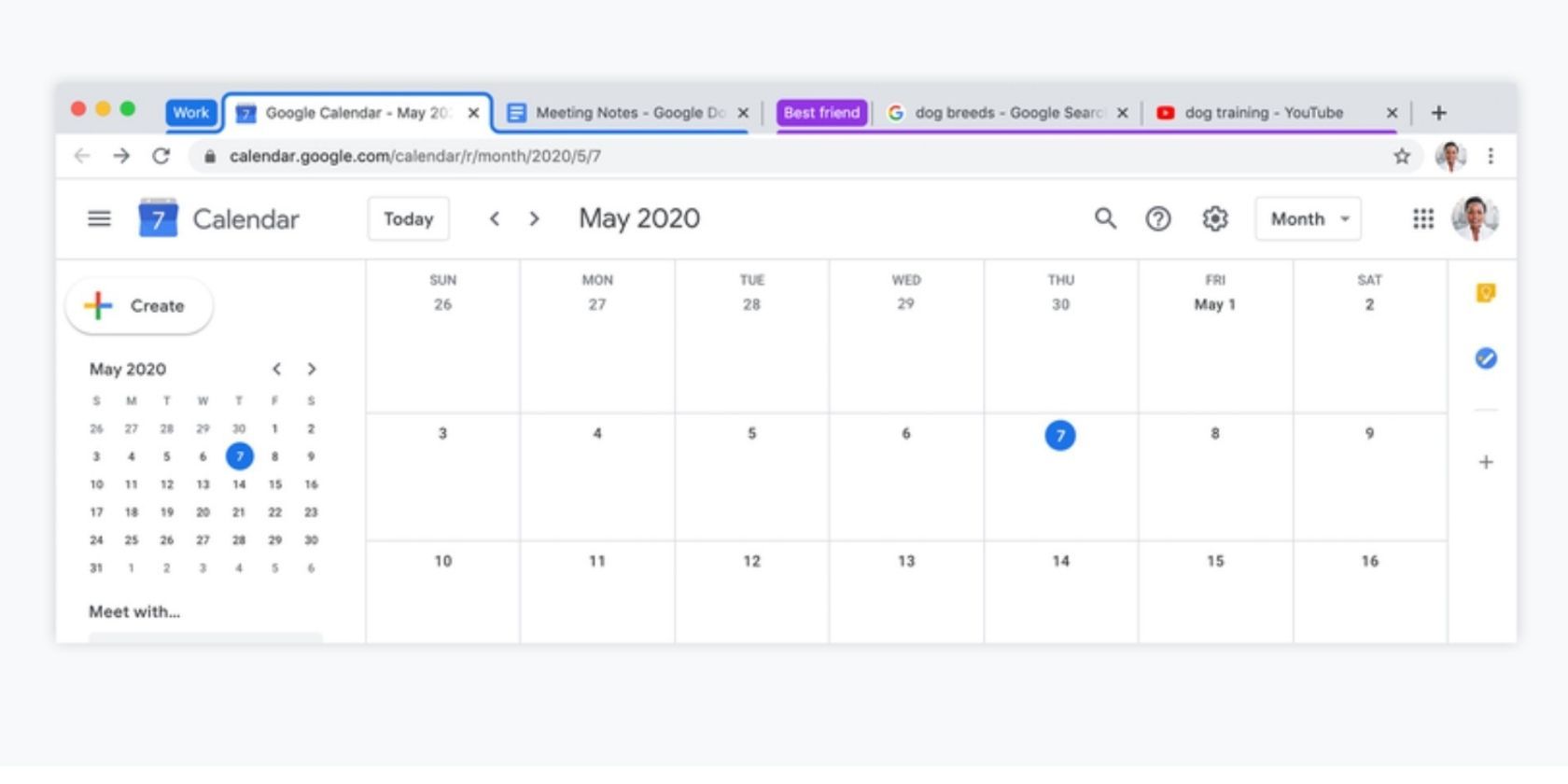1568x784 pixels.
Task: Open Google Tasks in side panel
Action: pyautogui.click(x=1486, y=358)
